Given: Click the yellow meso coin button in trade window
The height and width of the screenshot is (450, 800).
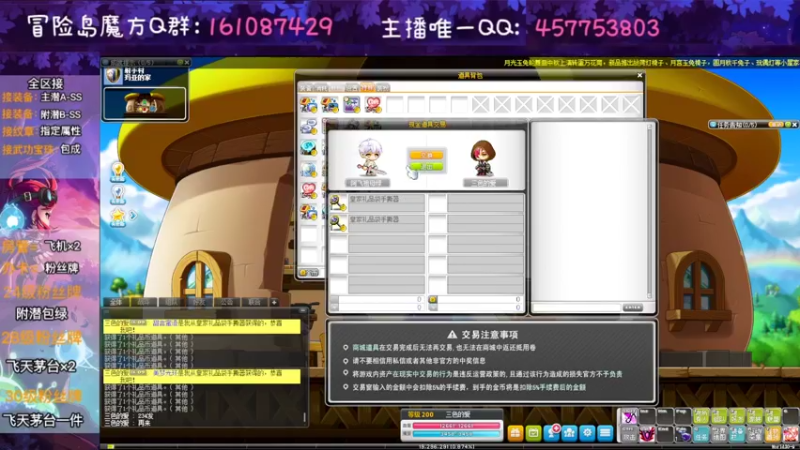Looking at the screenshot, I should pyautogui.click(x=433, y=299).
